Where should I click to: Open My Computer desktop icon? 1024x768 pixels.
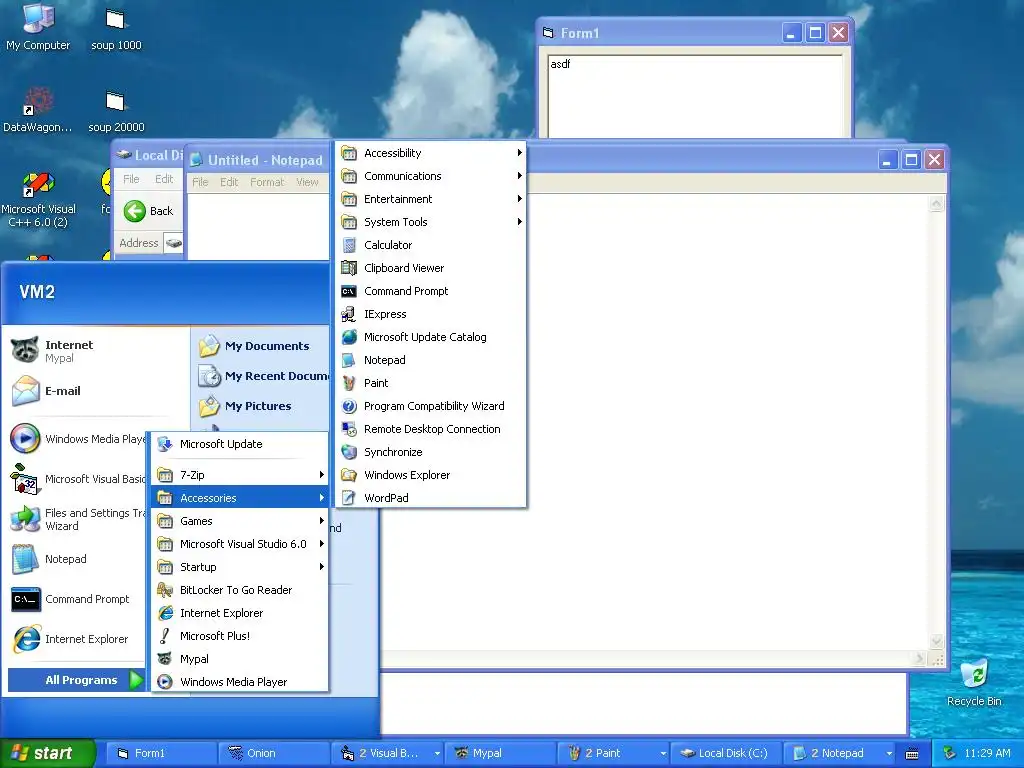click(38, 26)
